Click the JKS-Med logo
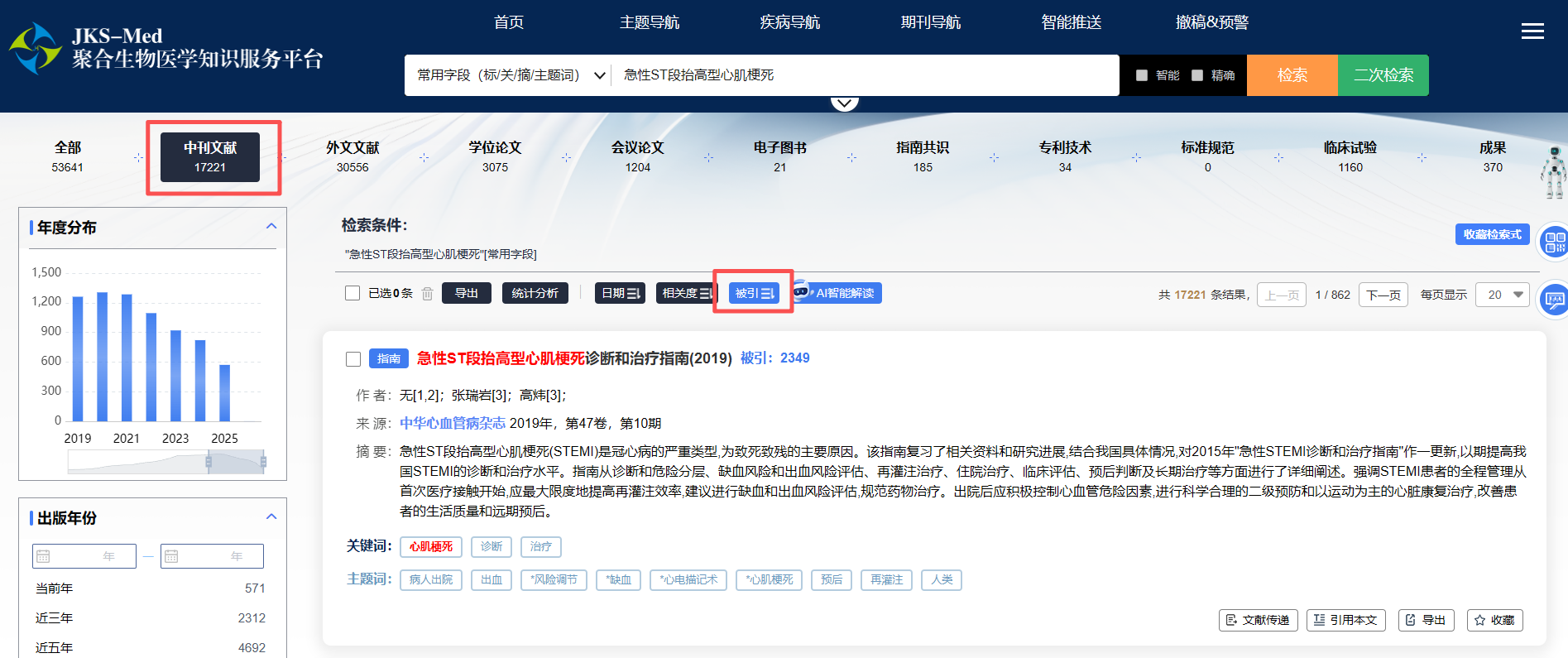Screen dimensions: 1568x658 [x=35, y=48]
